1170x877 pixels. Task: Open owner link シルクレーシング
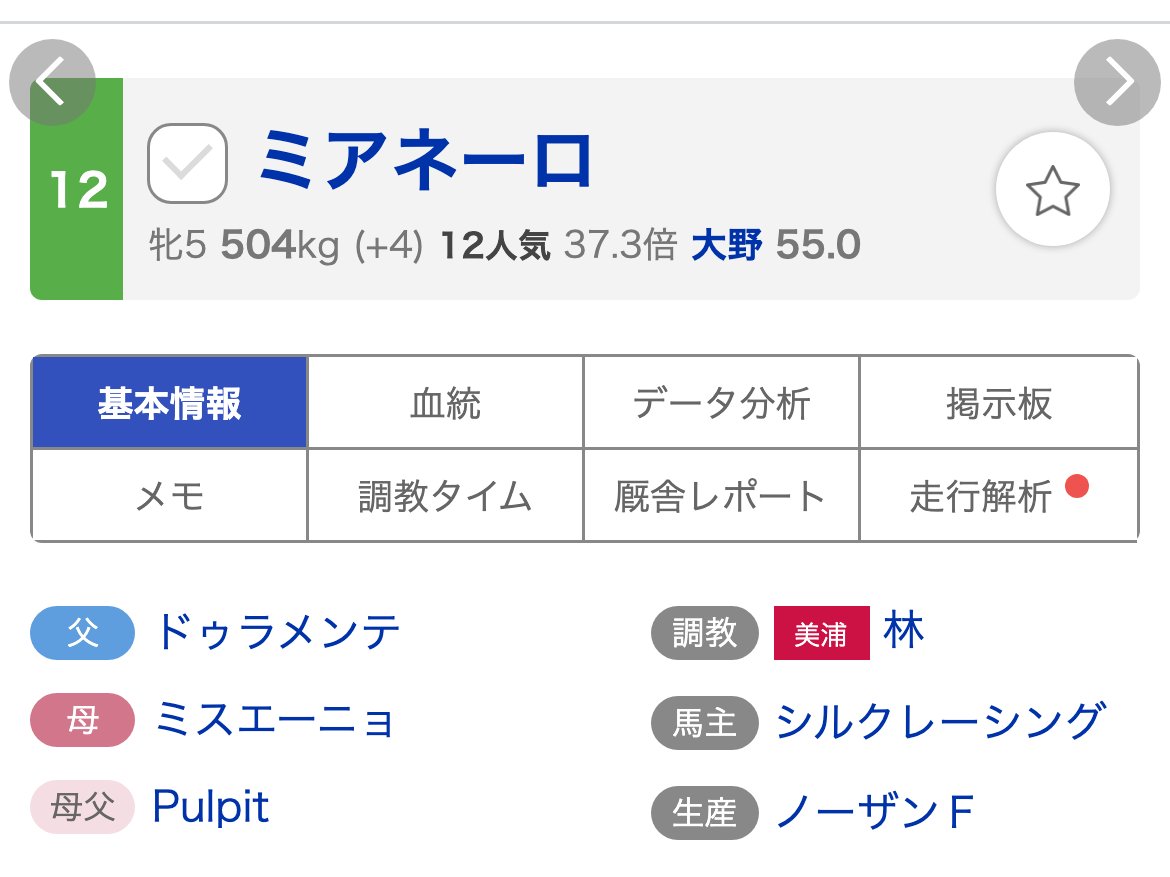click(x=940, y=721)
